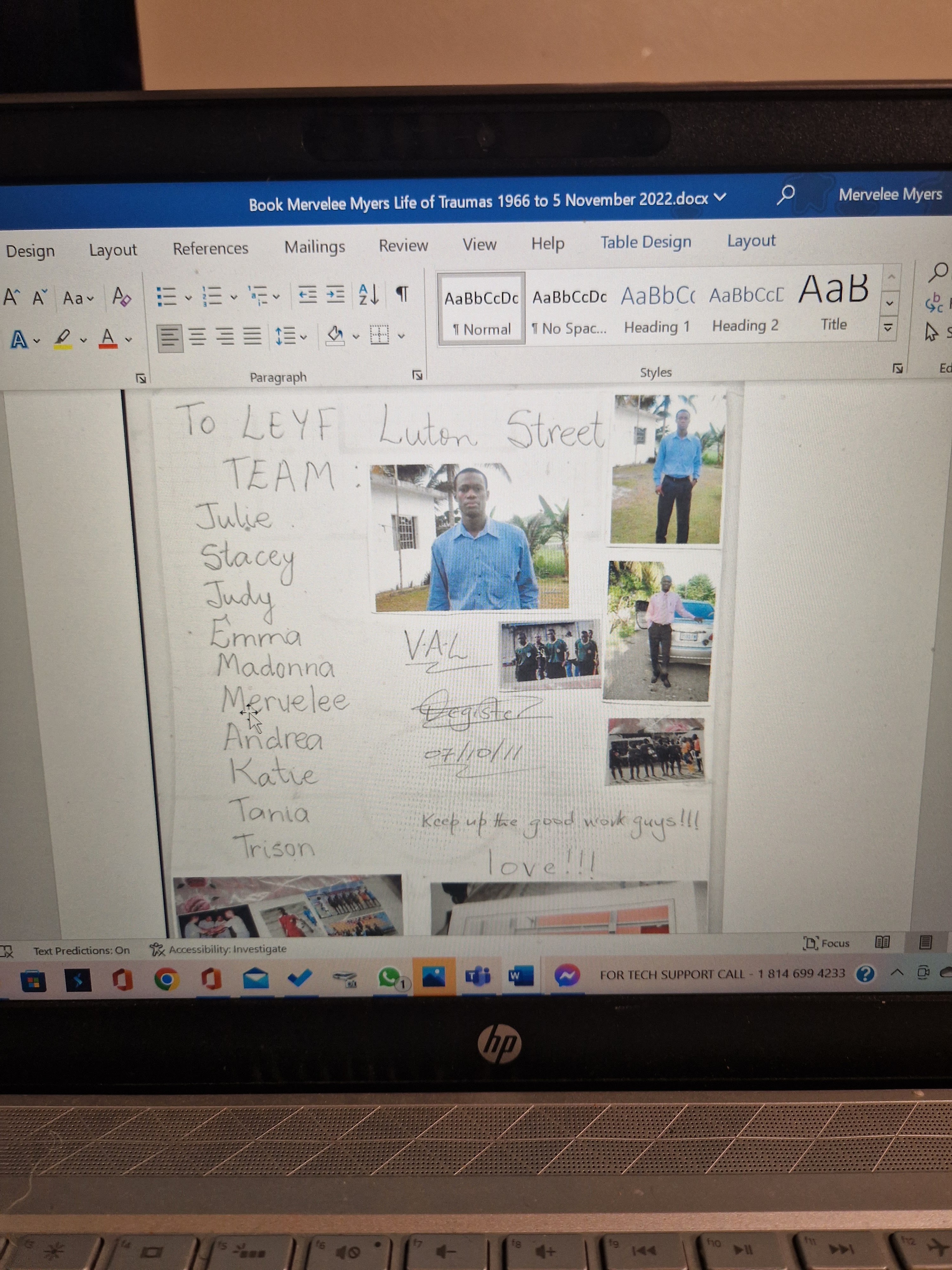This screenshot has height=1270, width=952.
Task: Open the borders dropdown arrow
Action: tap(401, 336)
